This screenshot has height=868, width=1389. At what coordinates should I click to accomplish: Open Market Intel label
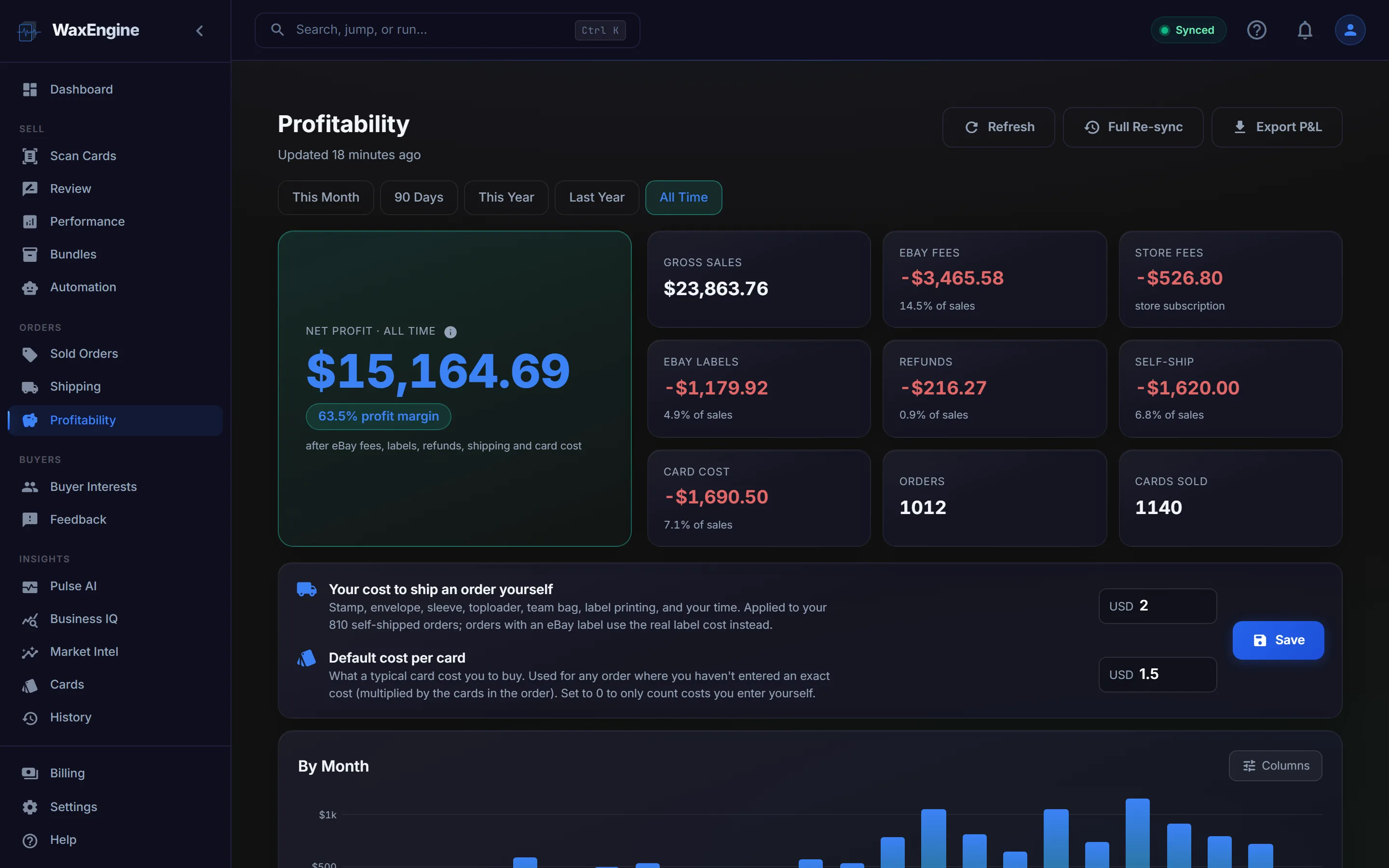pos(84,651)
